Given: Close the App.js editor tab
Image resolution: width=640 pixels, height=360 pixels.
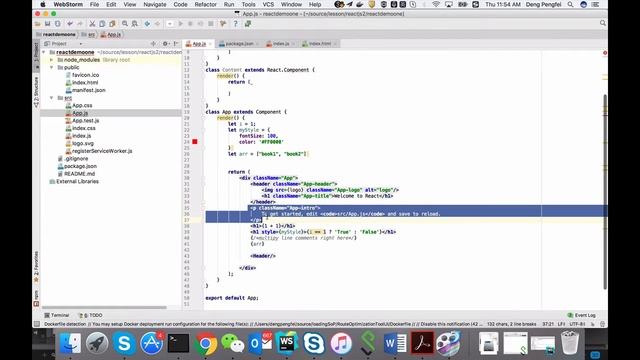Looking at the screenshot, I should 210,44.
